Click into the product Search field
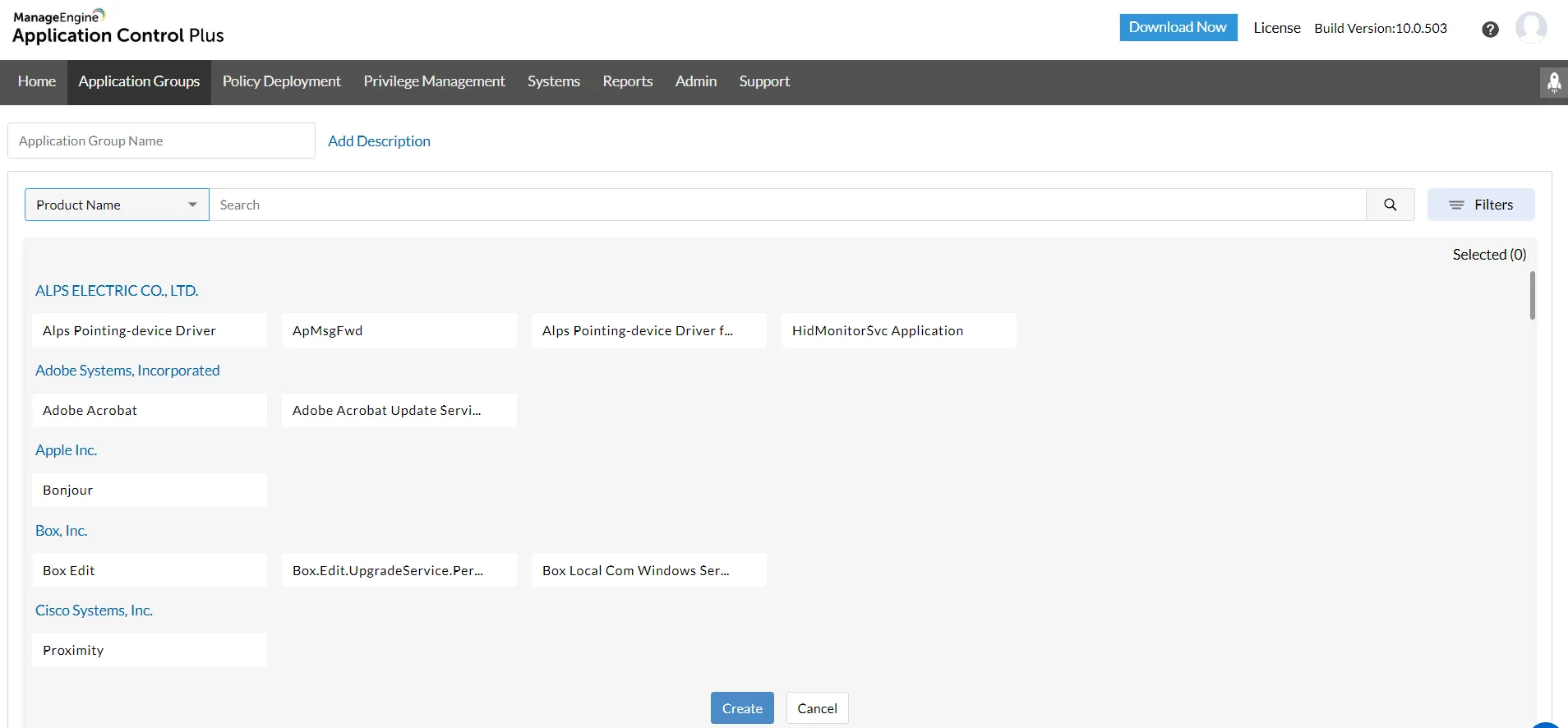1568x728 pixels. click(787, 205)
